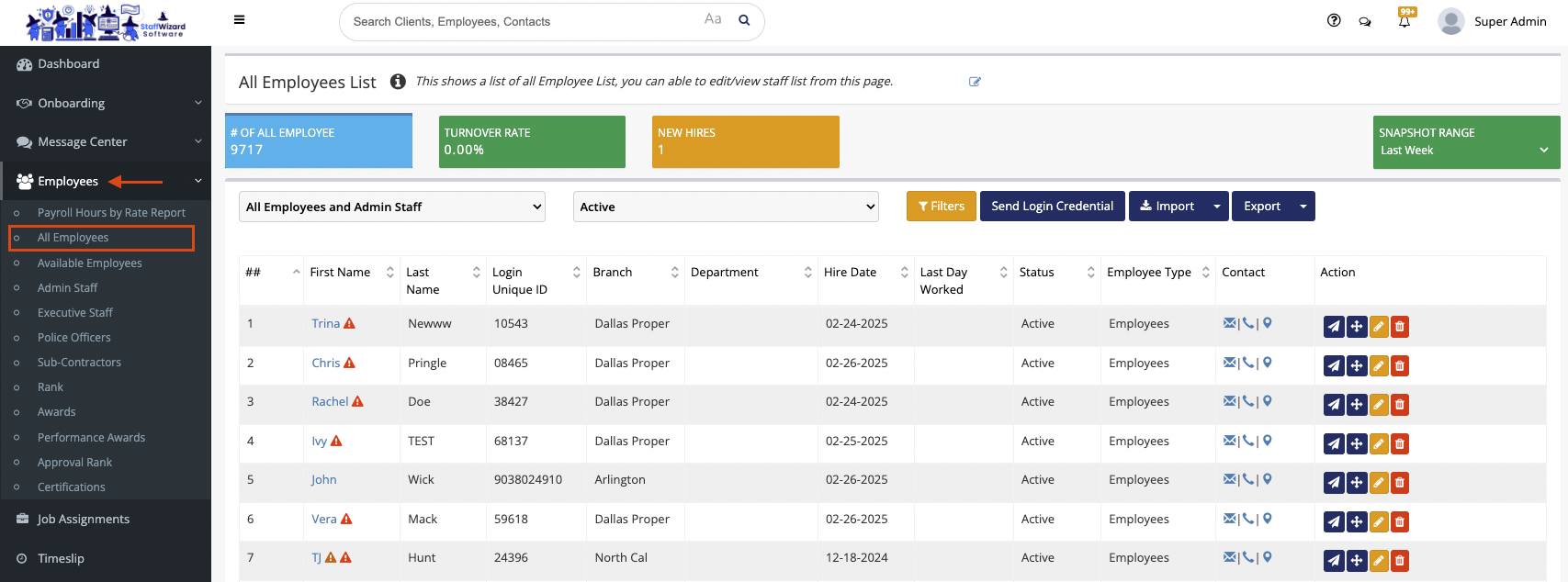The width and height of the screenshot is (1568, 582).
Task: Click the edit pencil icon in Vera's row
Action: click(x=1379, y=522)
